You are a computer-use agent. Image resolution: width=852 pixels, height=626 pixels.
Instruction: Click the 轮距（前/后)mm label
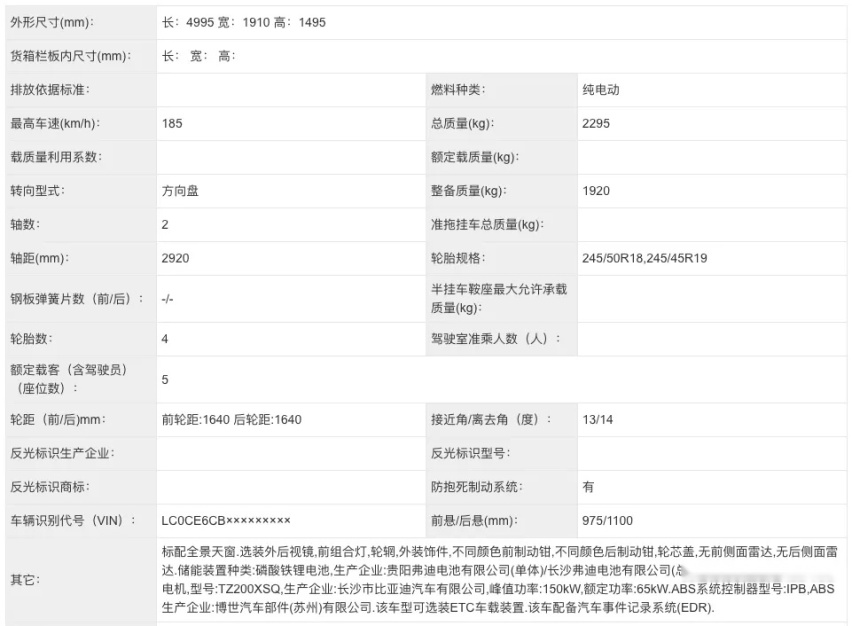tap(58, 420)
